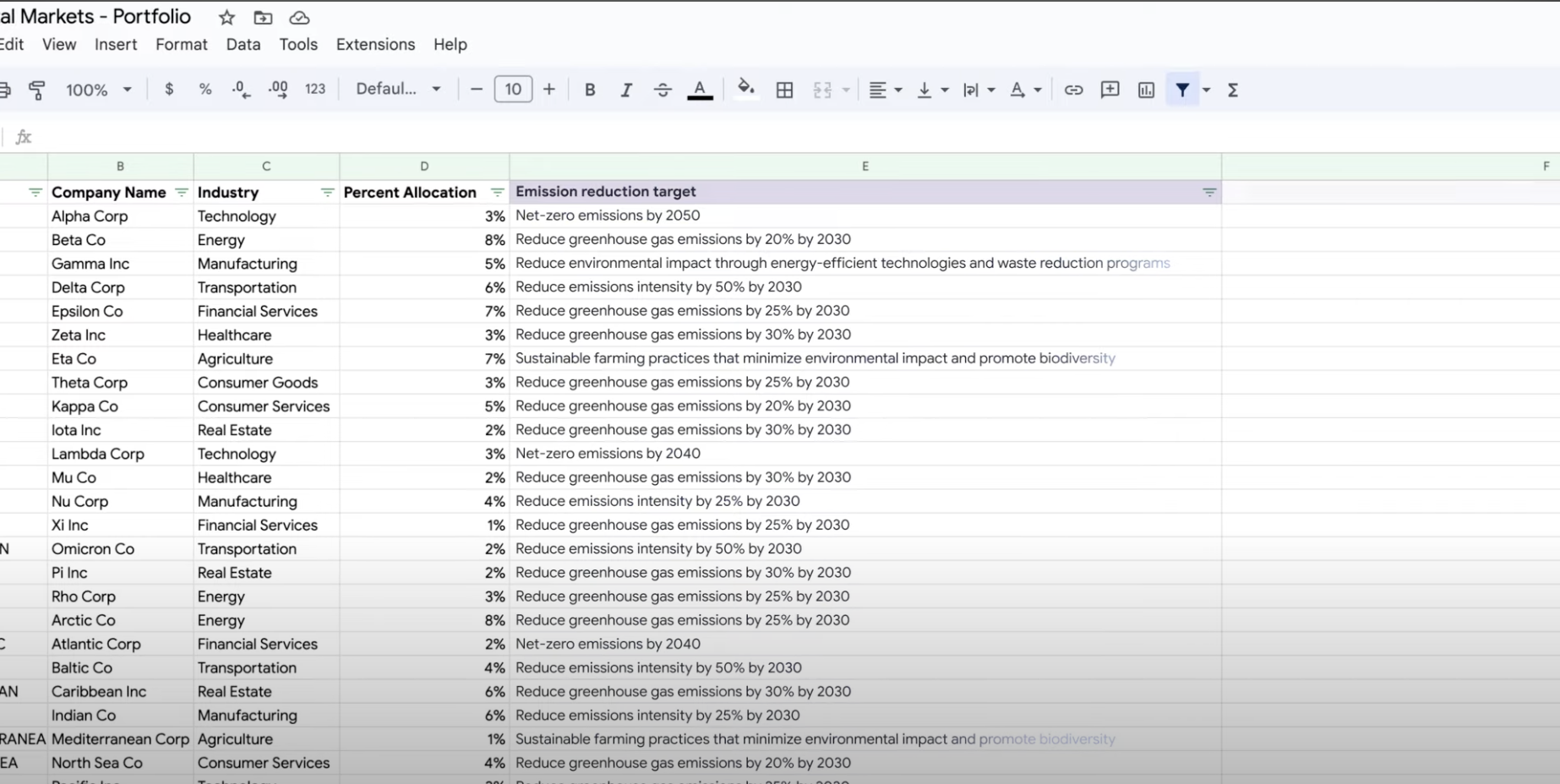
Task: Star this spreadsheet as a favorite
Action: 226,17
